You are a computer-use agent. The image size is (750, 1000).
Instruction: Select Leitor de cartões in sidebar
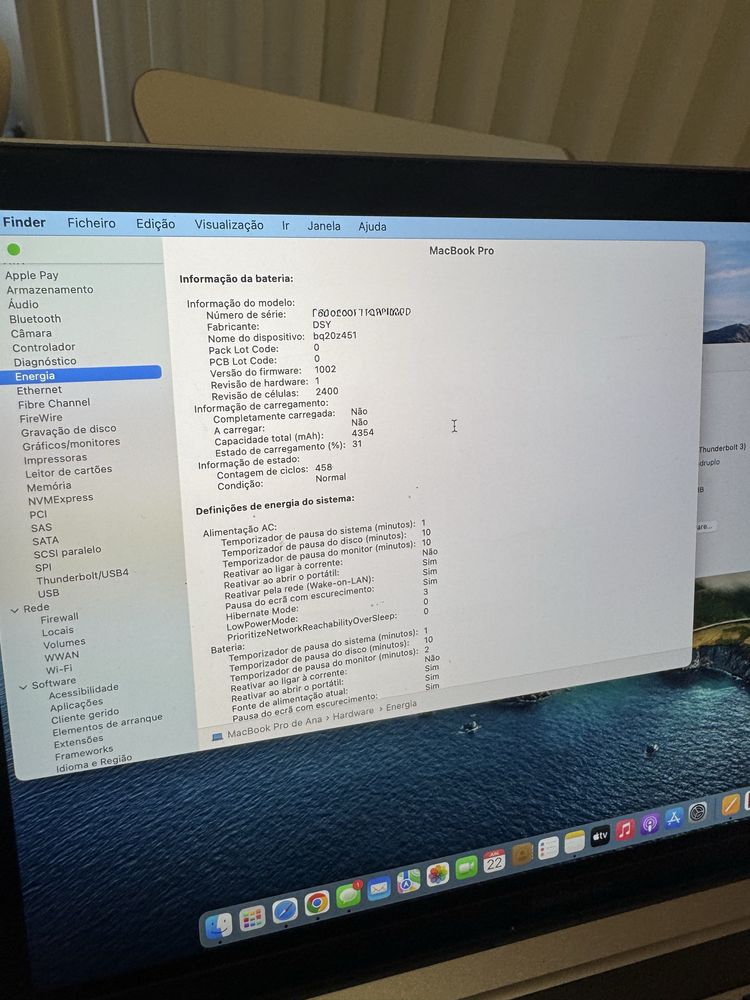tap(68, 471)
